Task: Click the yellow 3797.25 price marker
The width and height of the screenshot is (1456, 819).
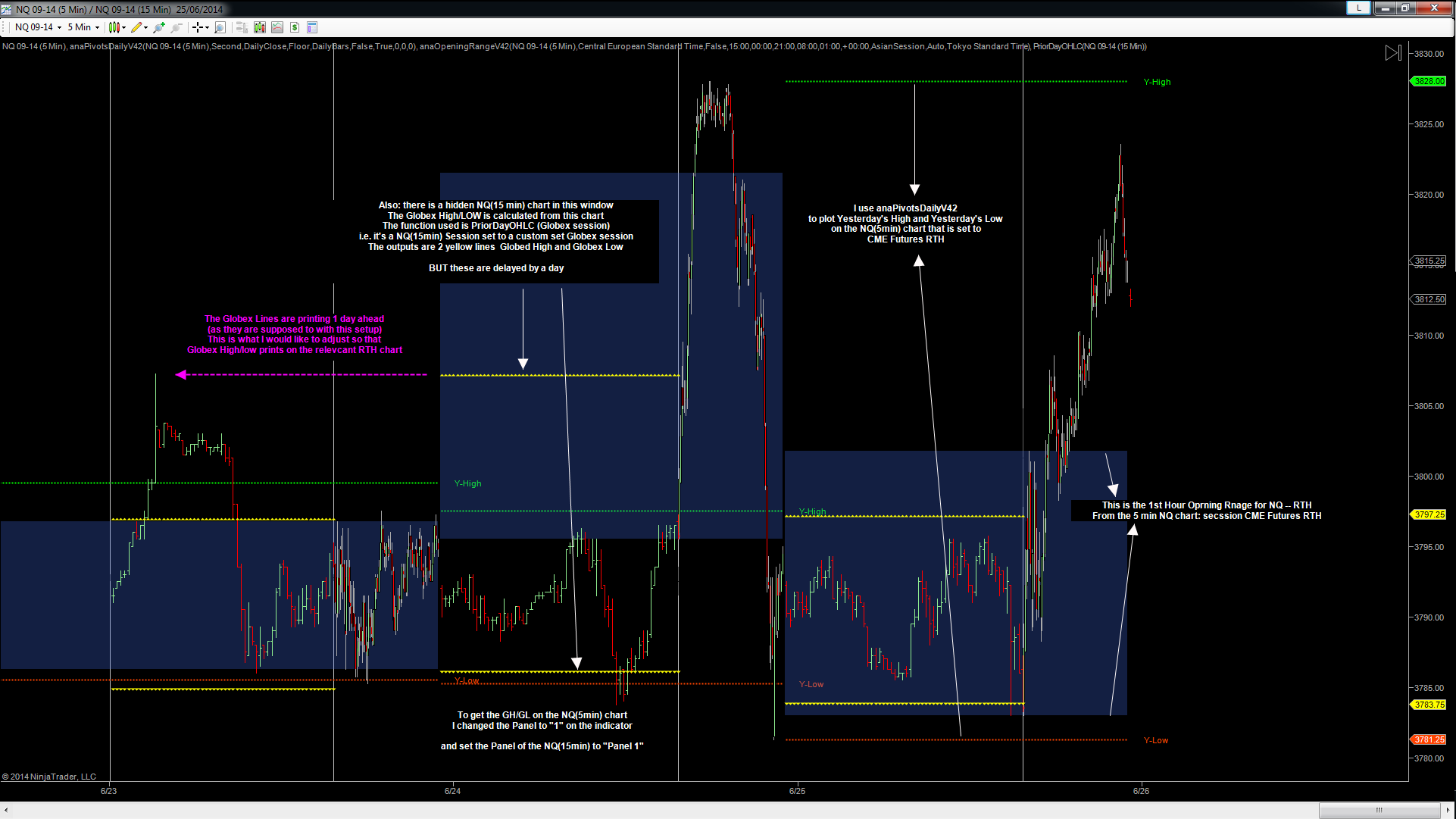Action: click(x=1429, y=514)
